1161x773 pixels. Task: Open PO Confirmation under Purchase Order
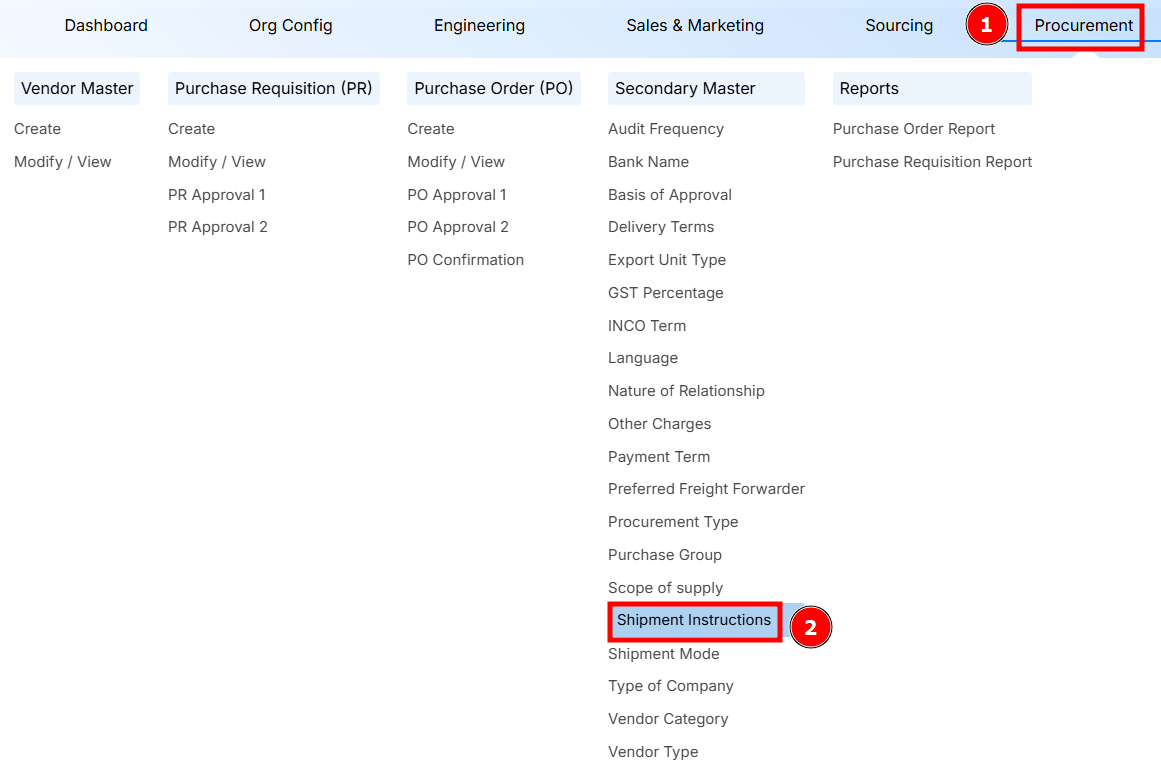(465, 259)
